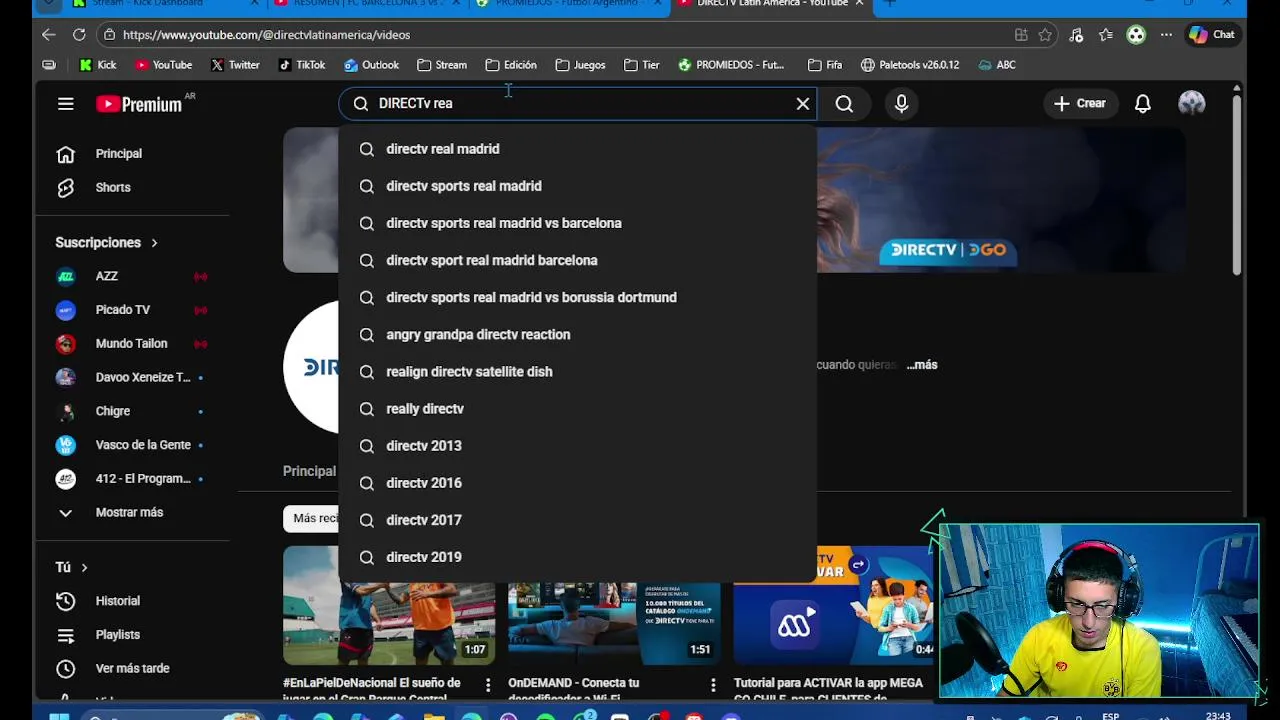
Task: Open the Tier bookmarks folder
Action: [x=641, y=65]
